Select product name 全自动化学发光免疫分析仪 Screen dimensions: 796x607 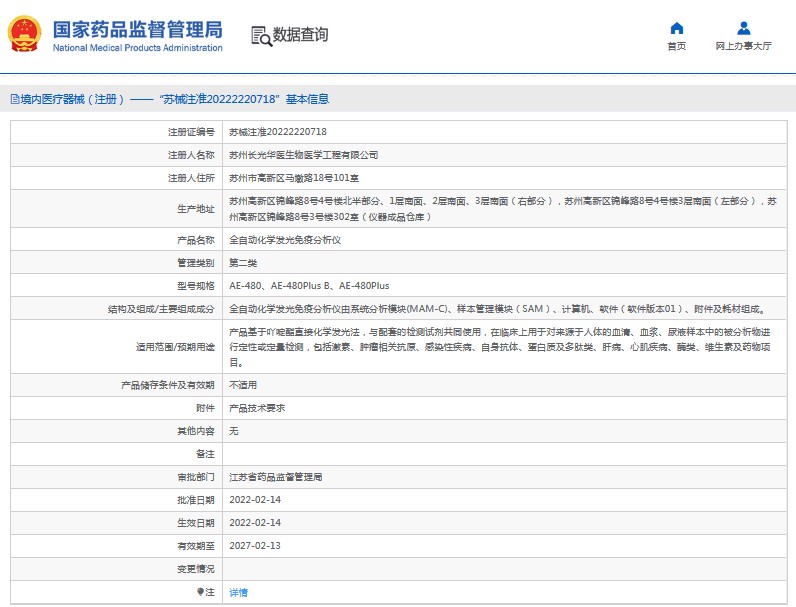pos(285,240)
